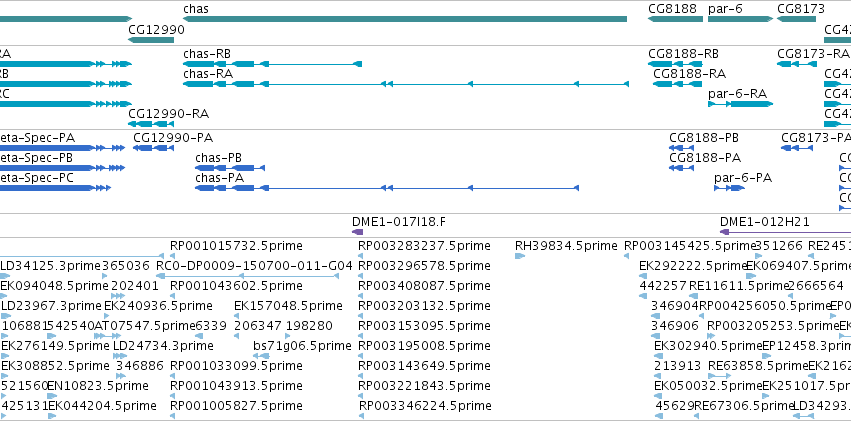Select the chas gene bar
The height and width of the screenshot is (421, 851).
[405, 20]
